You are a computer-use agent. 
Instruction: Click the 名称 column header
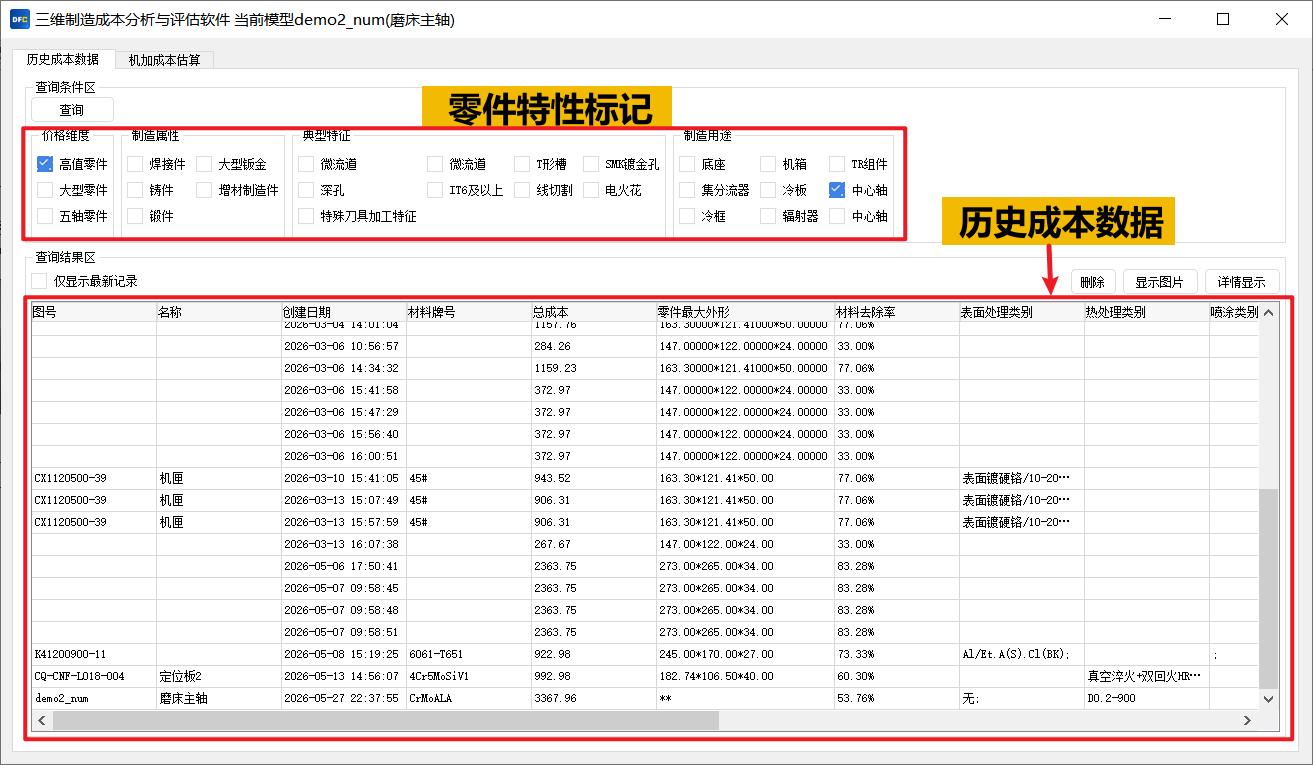[219, 312]
